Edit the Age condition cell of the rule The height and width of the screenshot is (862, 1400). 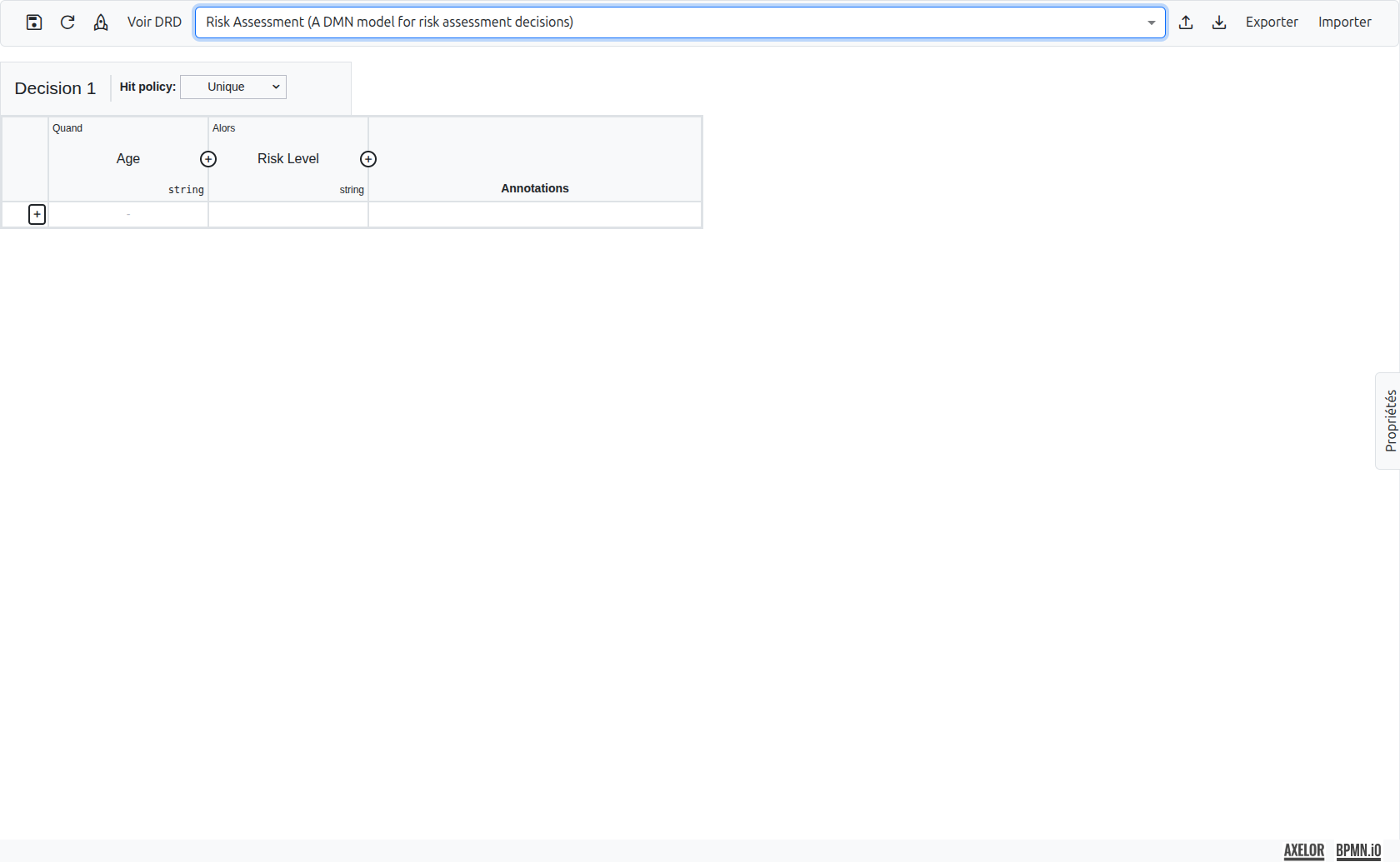pyautogui.click(x=127, y=214)
